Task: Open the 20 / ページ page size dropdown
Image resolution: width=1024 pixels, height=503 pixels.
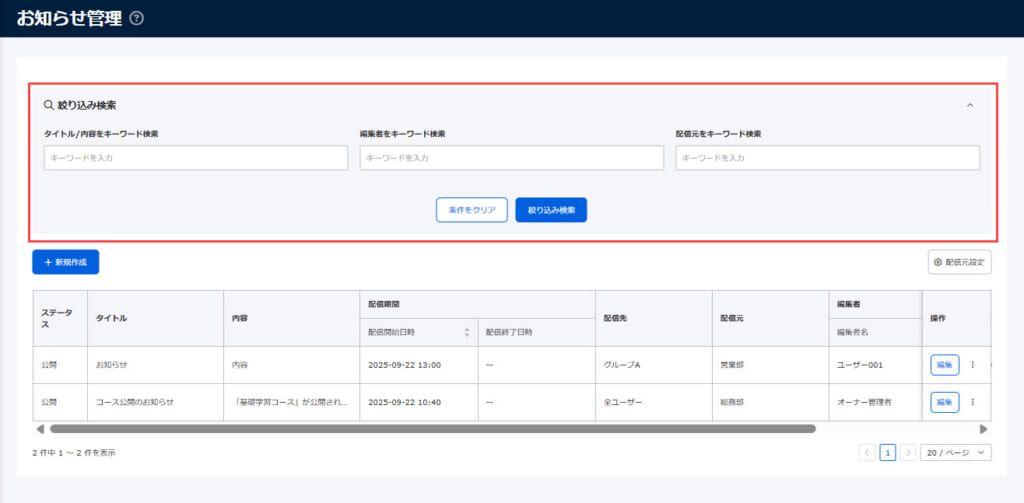Action: coord(955,453)
